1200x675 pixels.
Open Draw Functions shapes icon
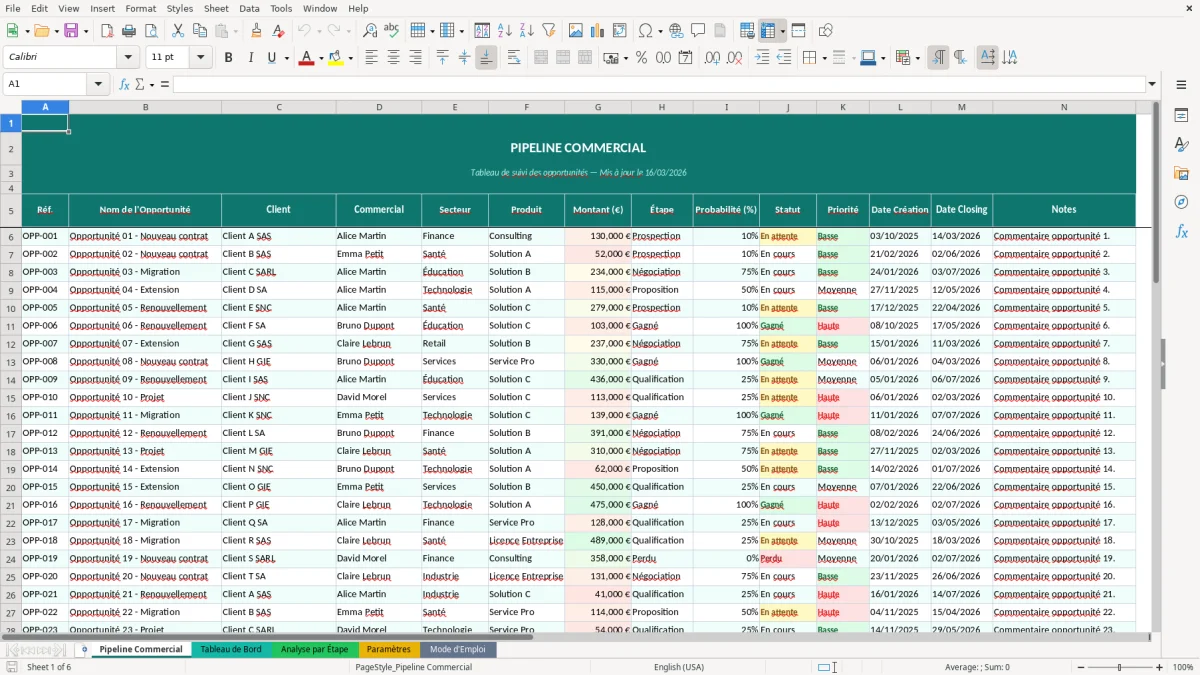(x=826, y=31)
